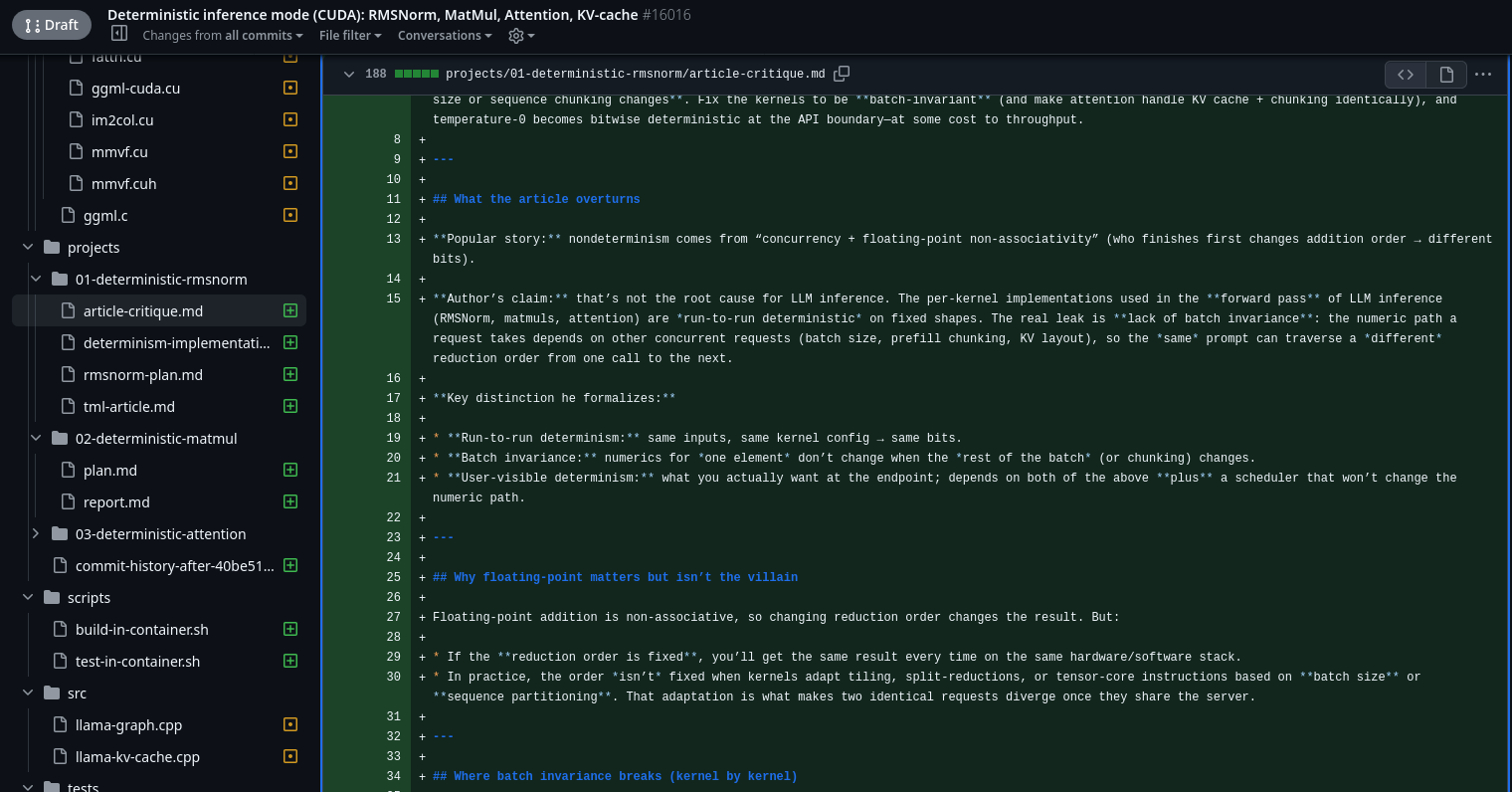Click folder icon beside src
The image size is (1512, 792).
click(52, 693)
